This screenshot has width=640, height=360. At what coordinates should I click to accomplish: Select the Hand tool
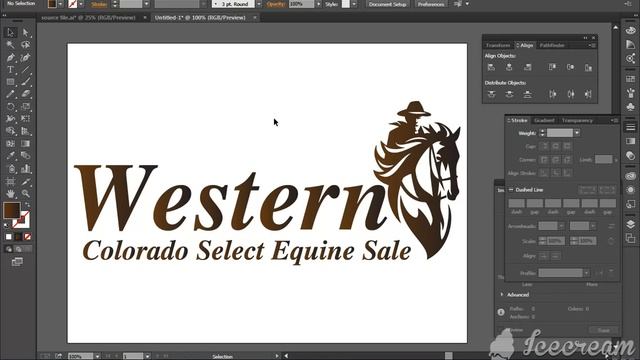point(11,193)
